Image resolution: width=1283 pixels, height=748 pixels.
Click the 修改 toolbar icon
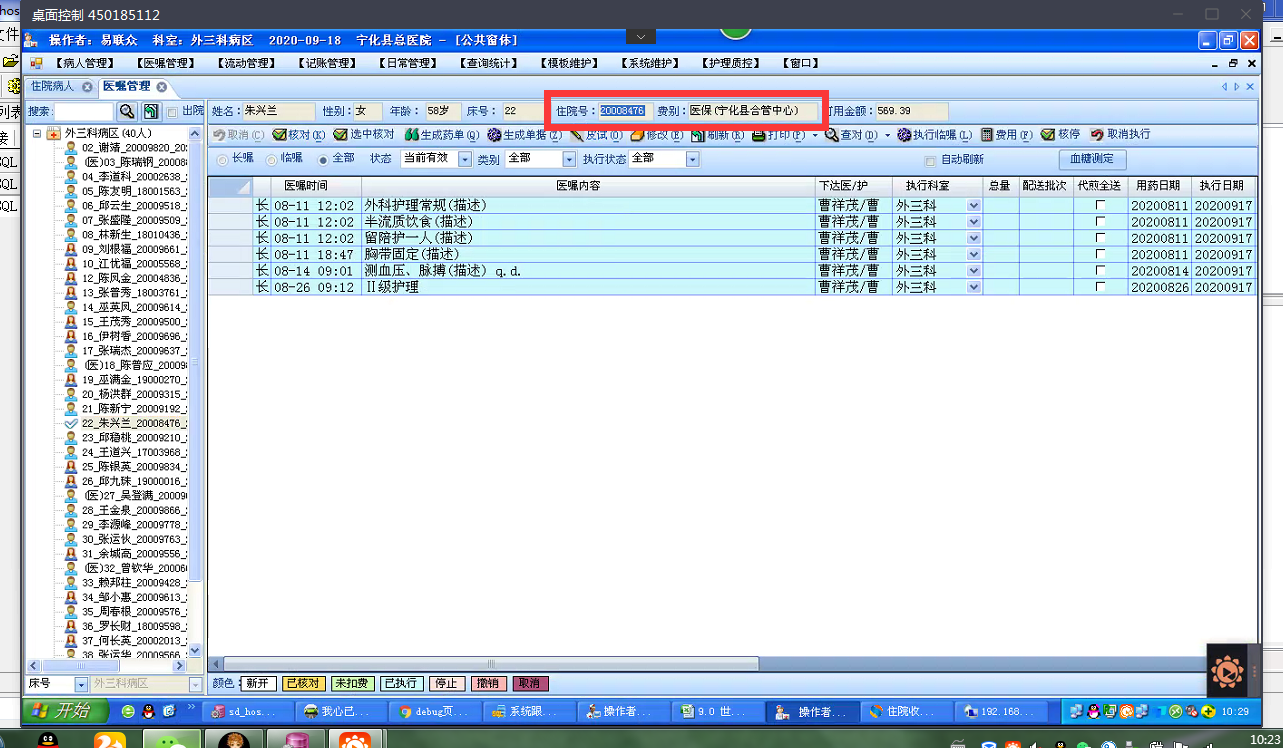[636, 135]
